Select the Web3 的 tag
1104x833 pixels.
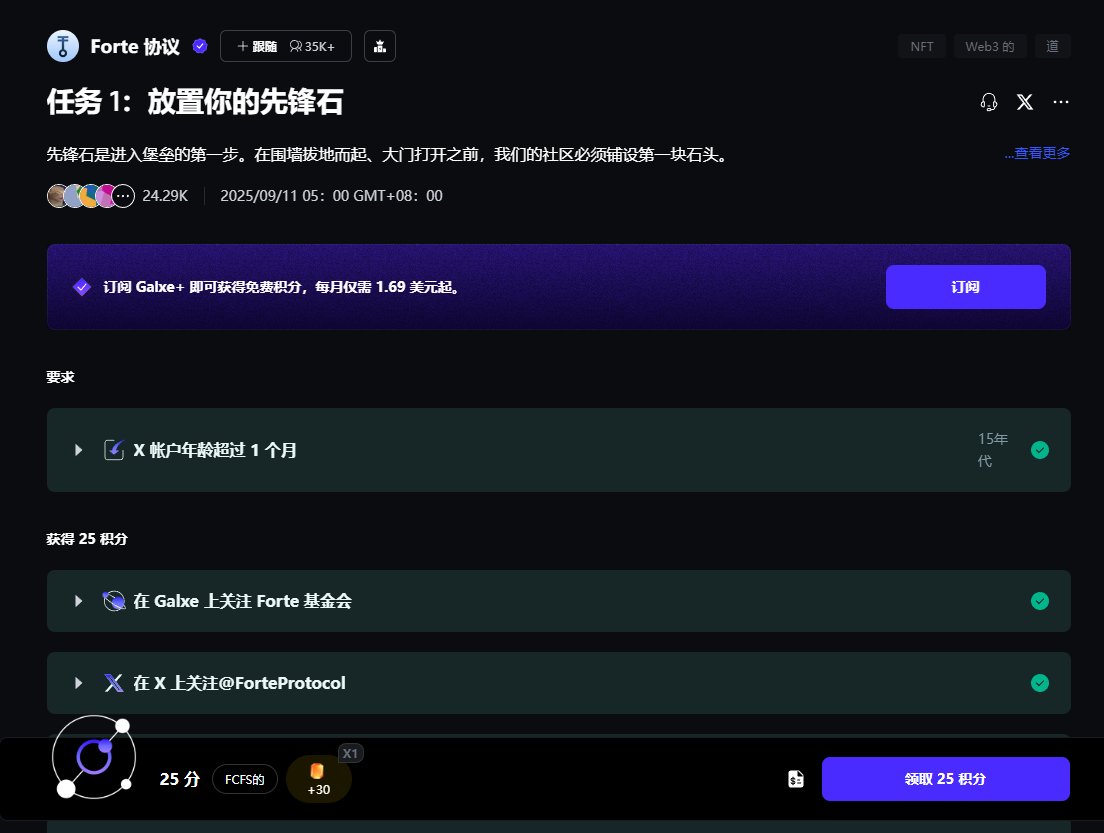click(x=990, y=46)
